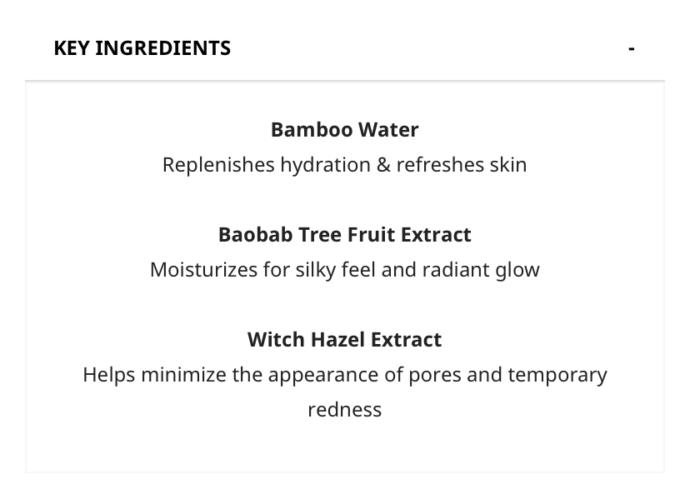Click the word temporary in Witch Hazel description
This screenshot has height=494, width=690.
pyautogui.click(x=558, y=375)
